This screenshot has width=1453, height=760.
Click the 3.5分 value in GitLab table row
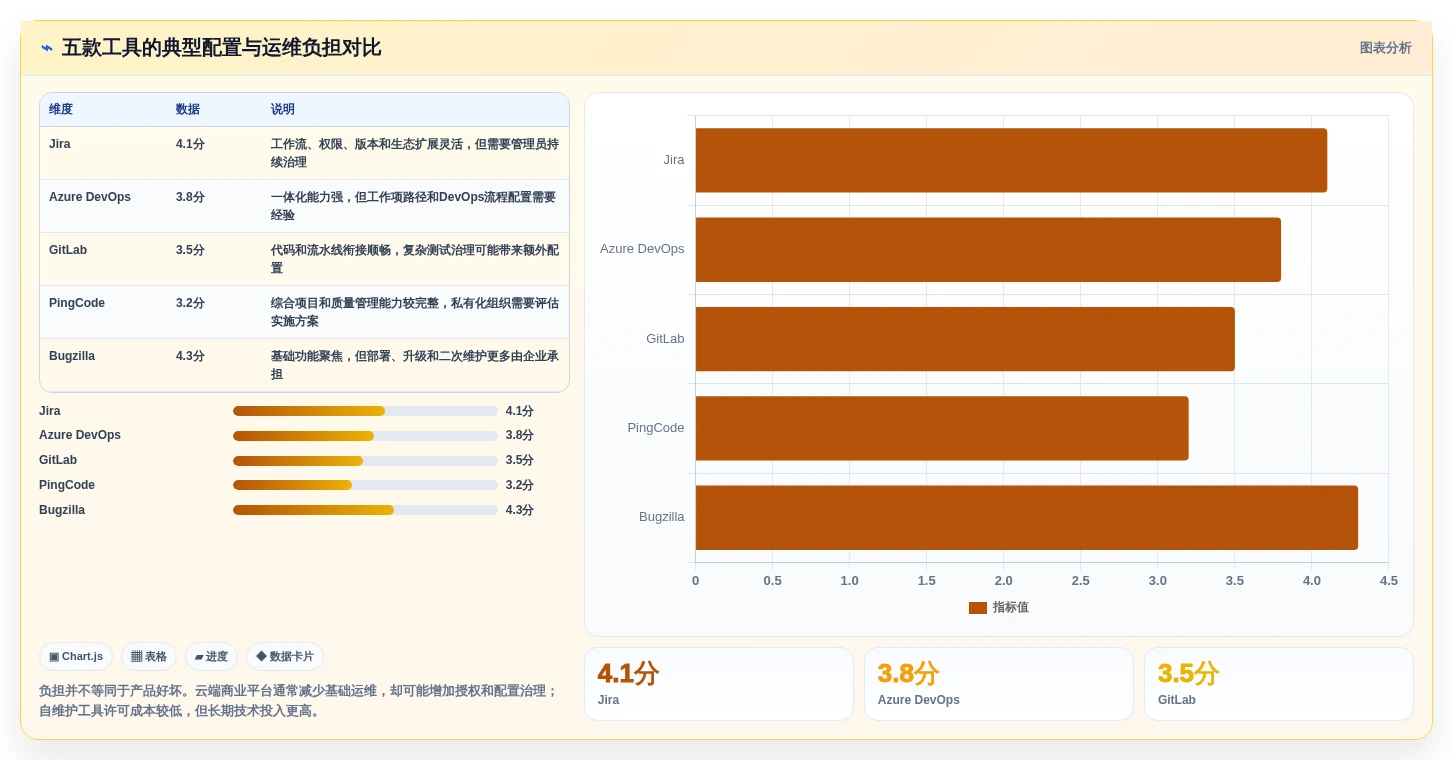tap(190, 250)
